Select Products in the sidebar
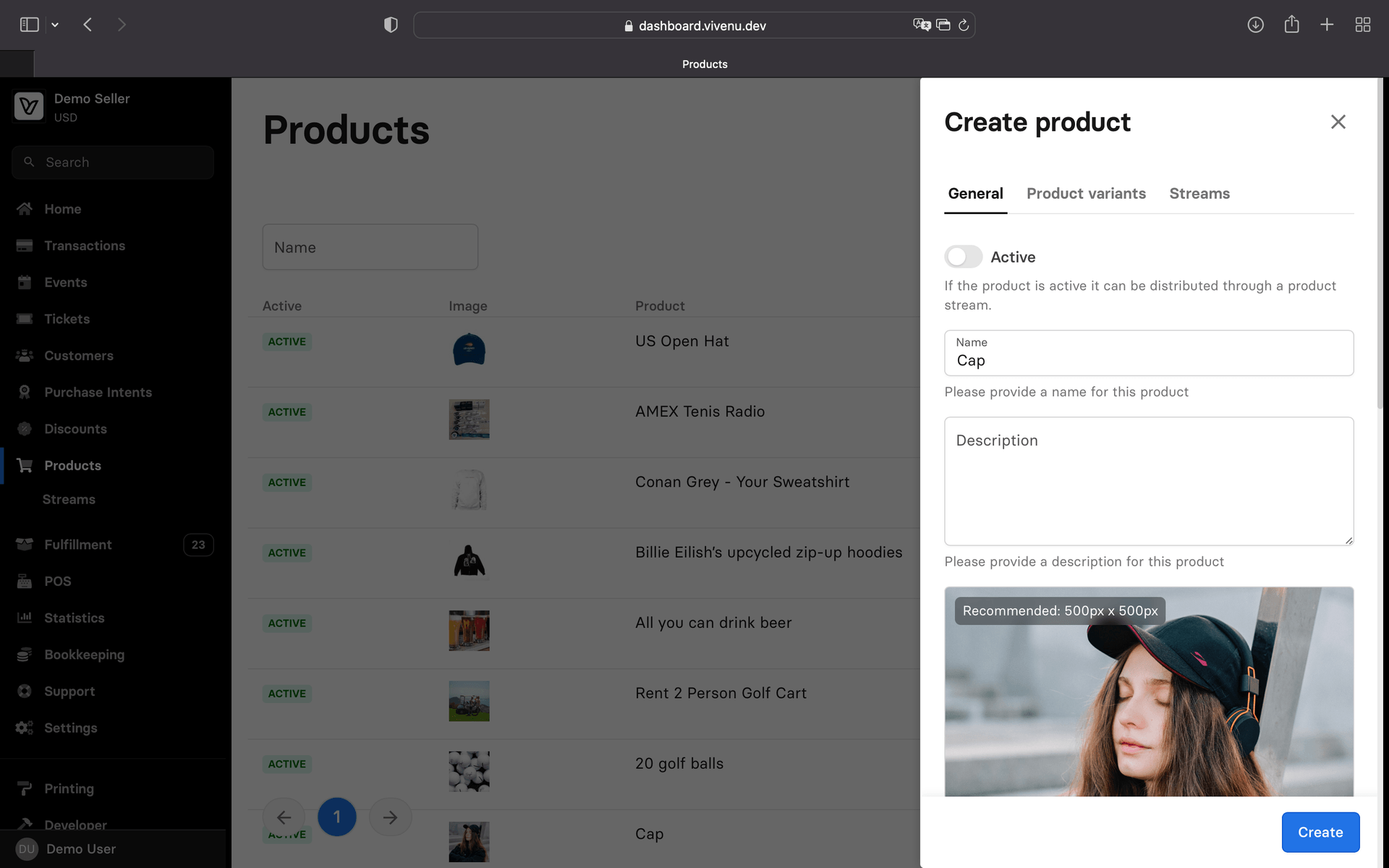 click(72, 466)
